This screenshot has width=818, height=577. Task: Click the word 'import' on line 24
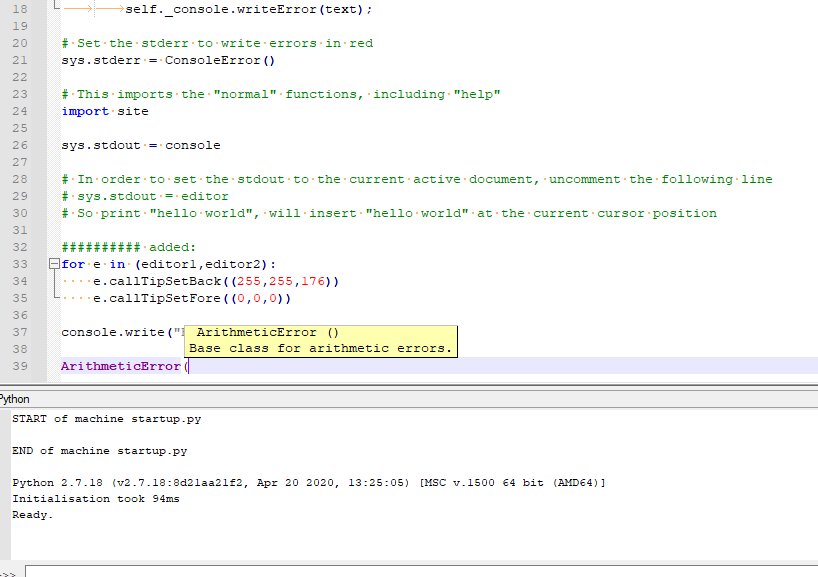(85, 111)
